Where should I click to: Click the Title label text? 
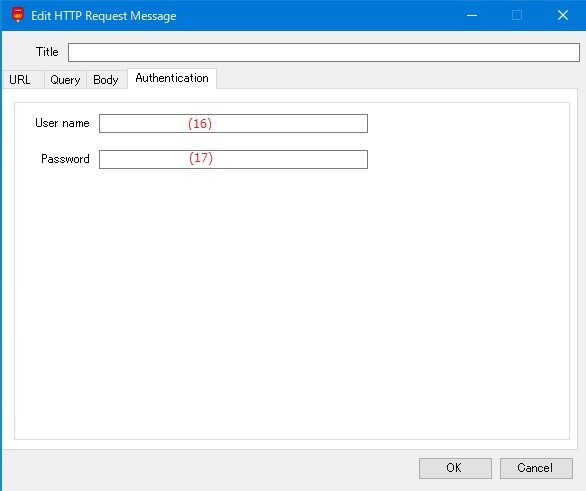47,52
